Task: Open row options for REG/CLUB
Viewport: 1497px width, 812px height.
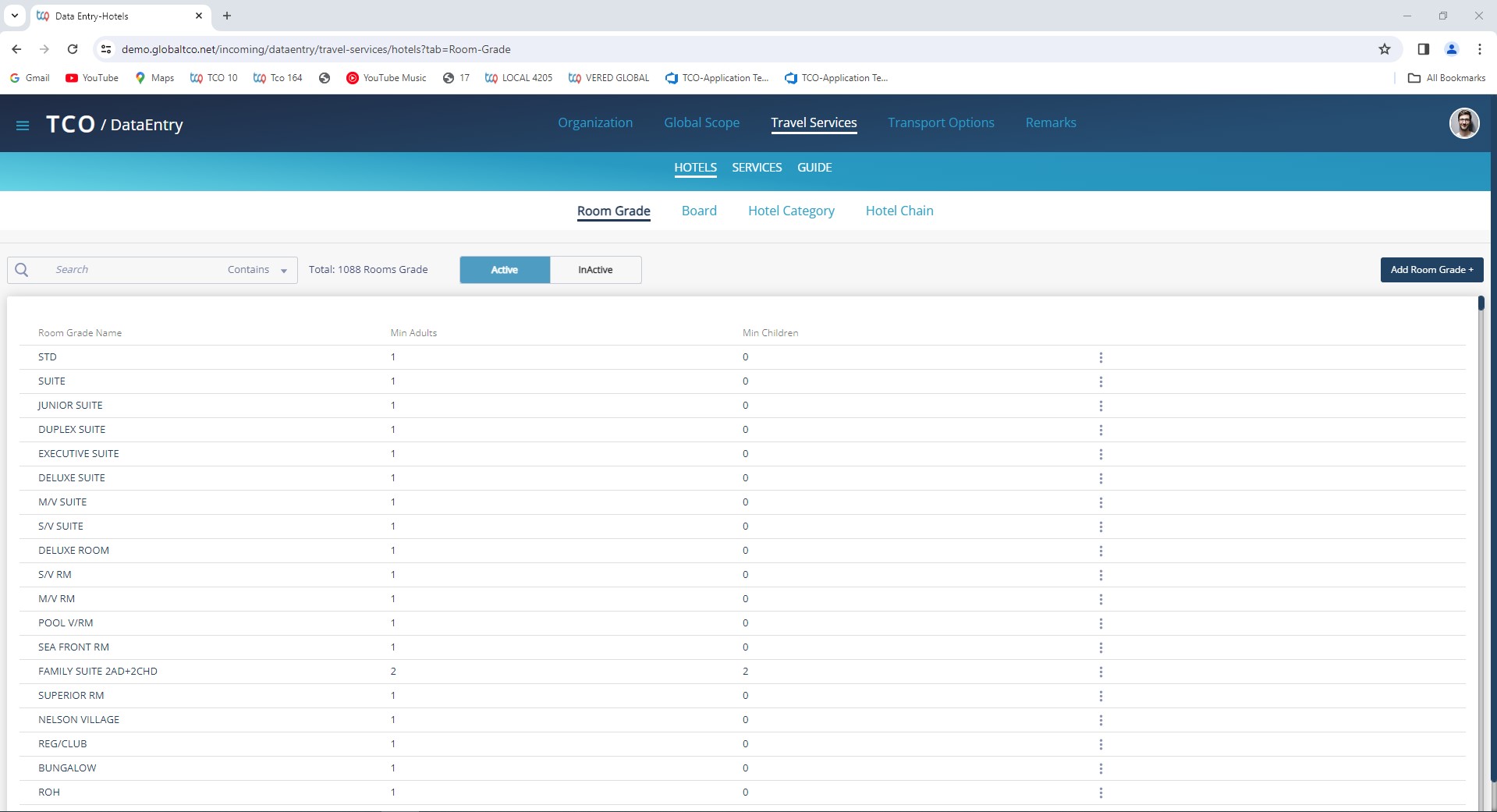Action: tap(1101, 744)
